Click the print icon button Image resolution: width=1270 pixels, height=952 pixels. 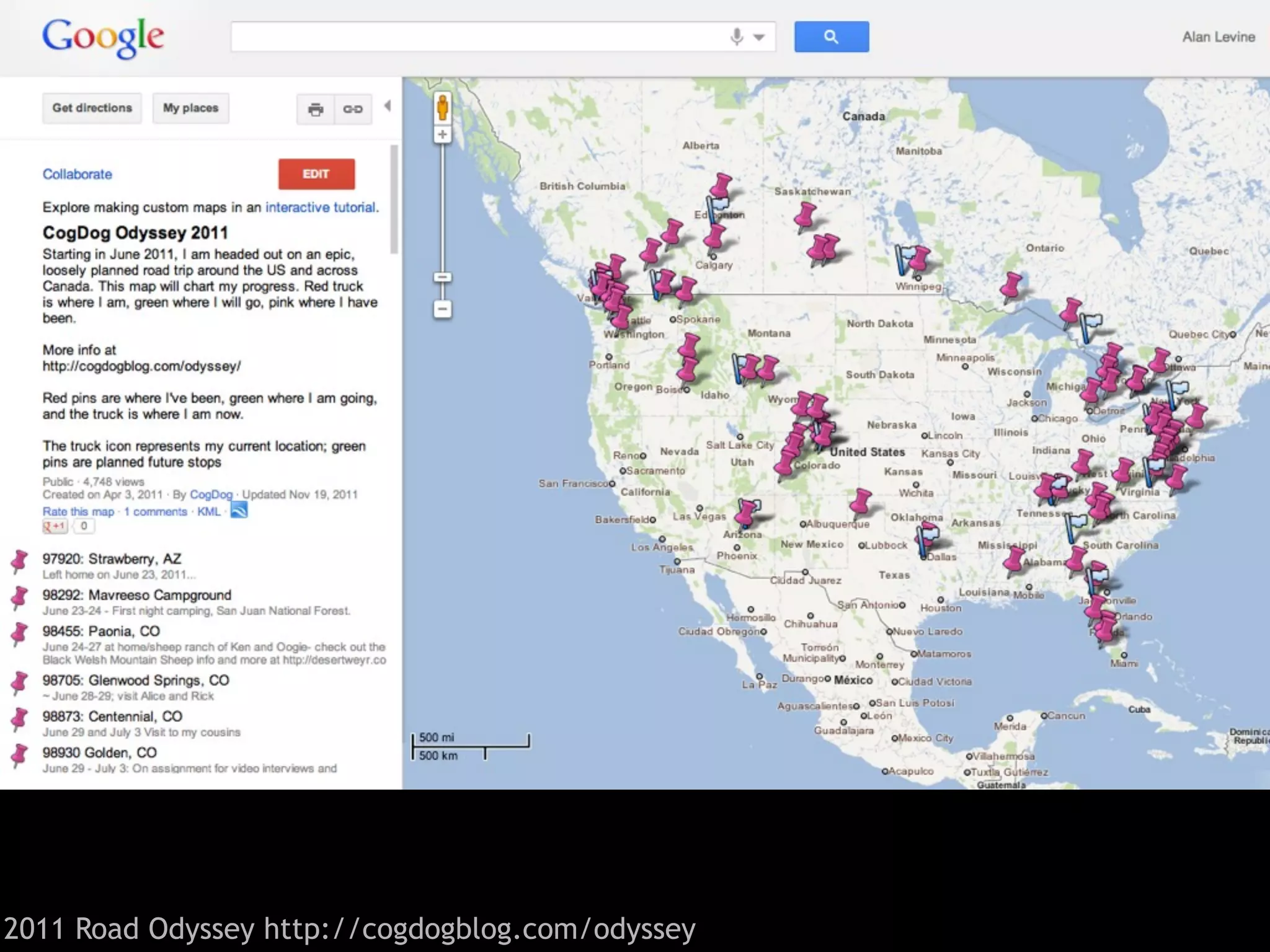click(316, 110)
